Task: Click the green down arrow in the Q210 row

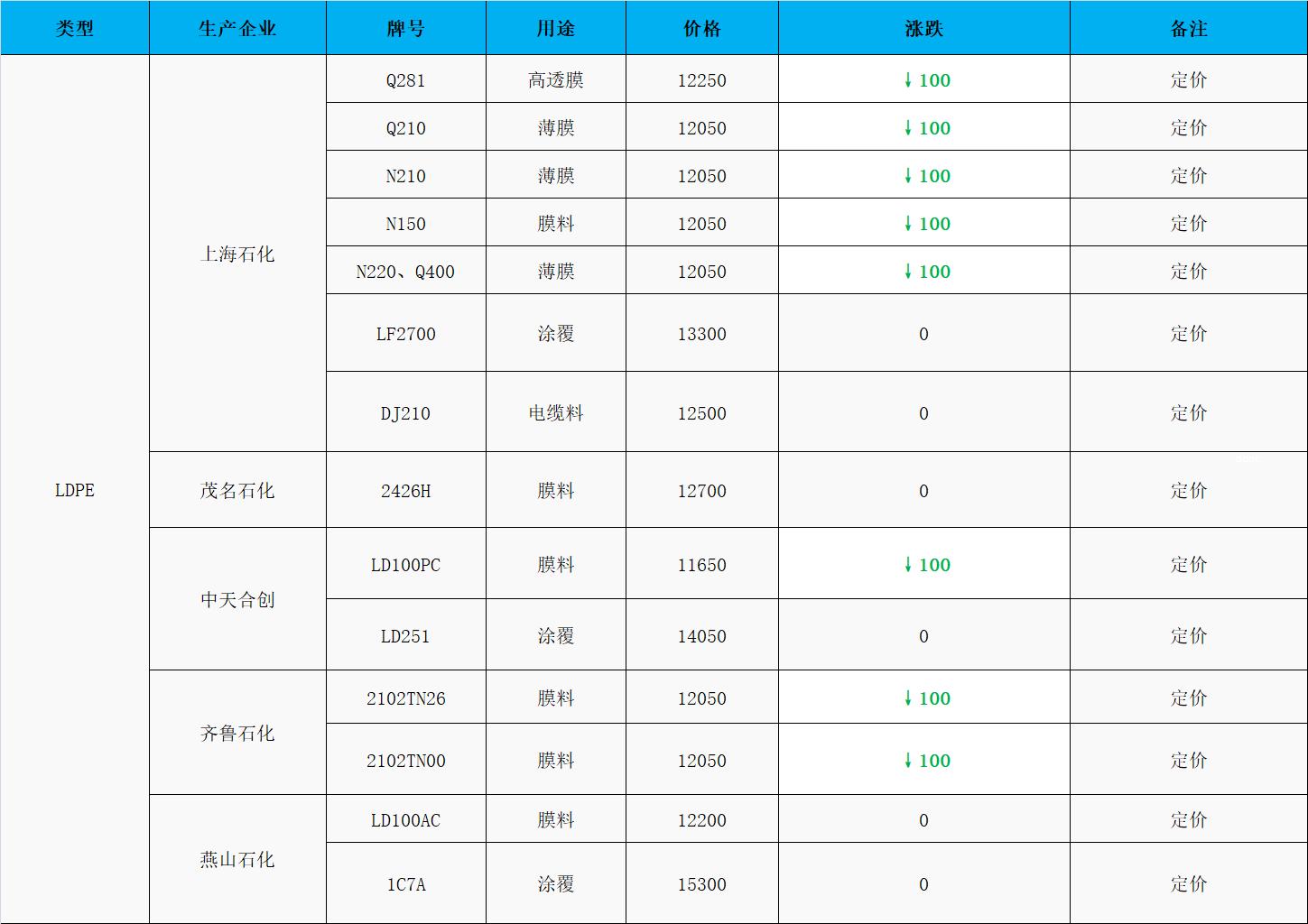Action: coord(908,128)
